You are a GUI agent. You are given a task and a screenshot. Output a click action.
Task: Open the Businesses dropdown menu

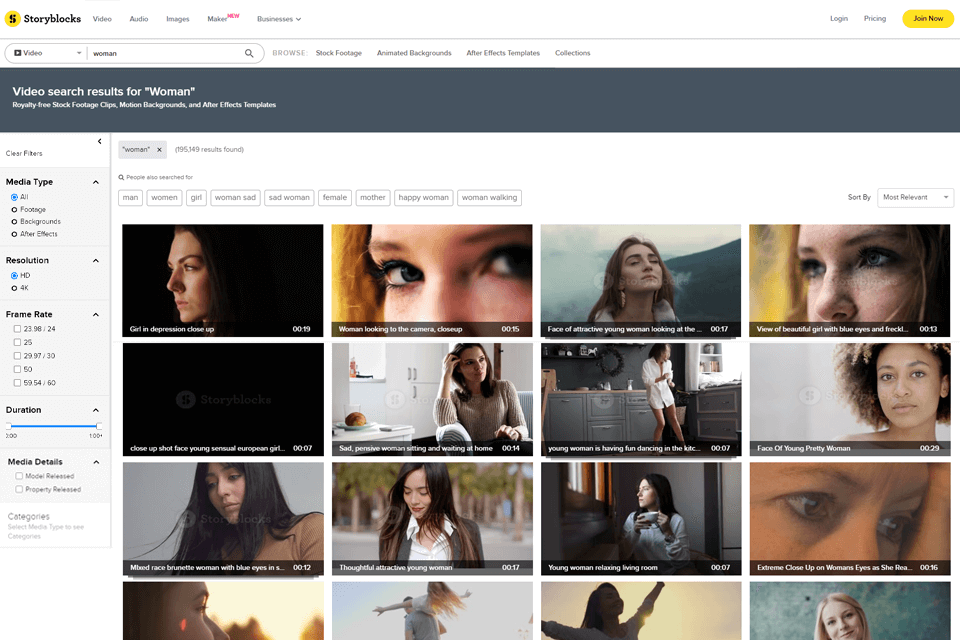click(279, 19)
